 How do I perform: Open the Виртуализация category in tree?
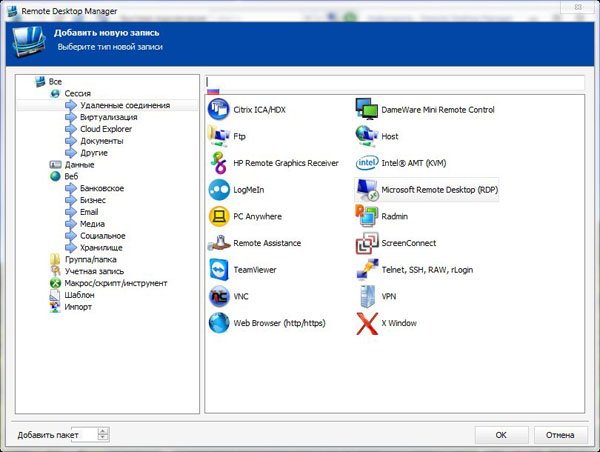pyautogui.click(x=108, y=117)
